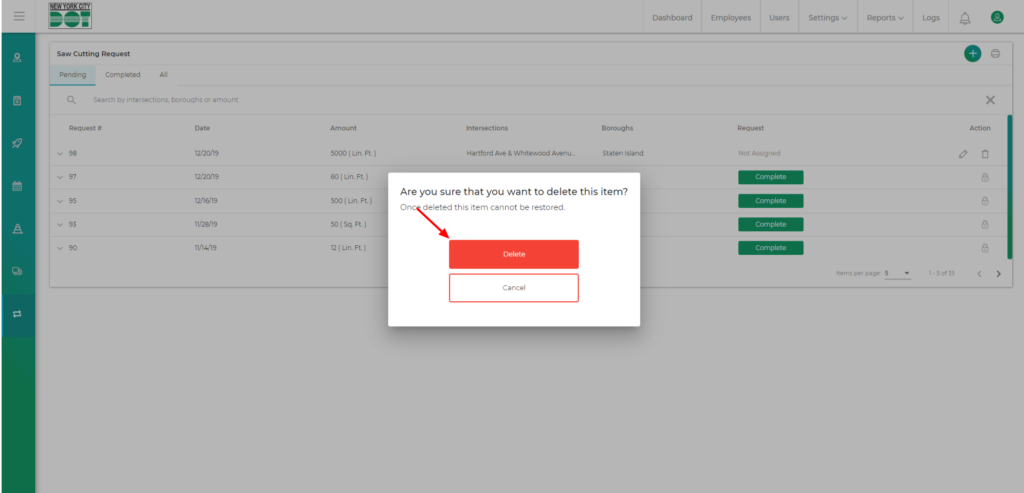Click the trash icon for request 98
1024x493 pixels.
click(x=985, y=154)
